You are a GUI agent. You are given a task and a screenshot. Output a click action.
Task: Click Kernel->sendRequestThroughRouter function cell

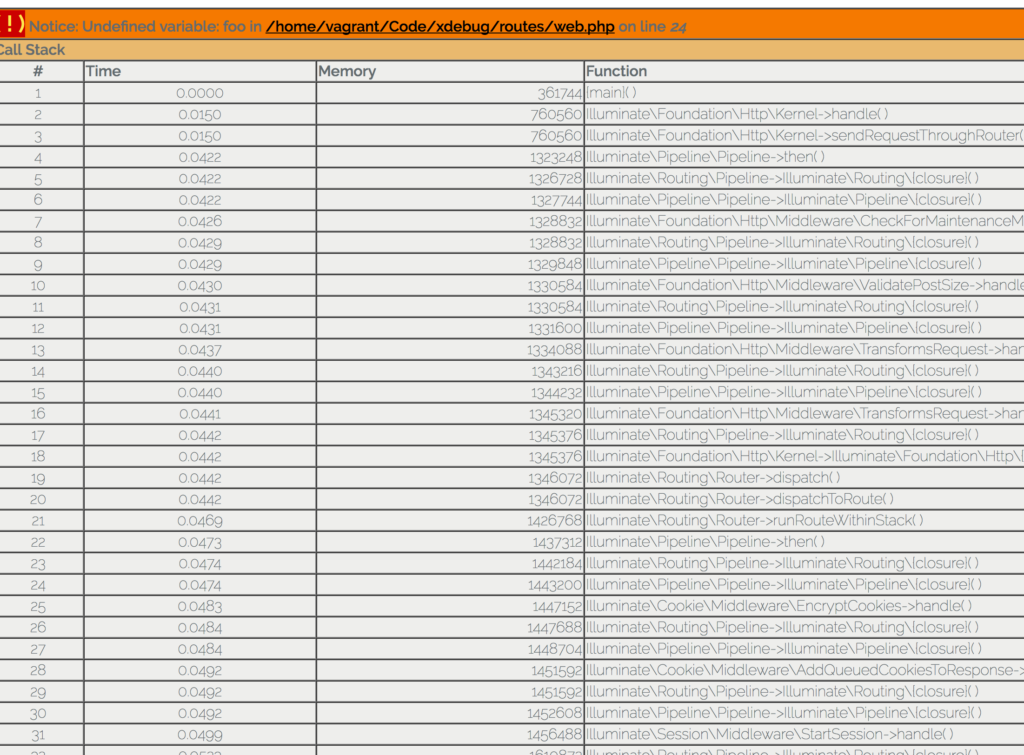[805, 135]
